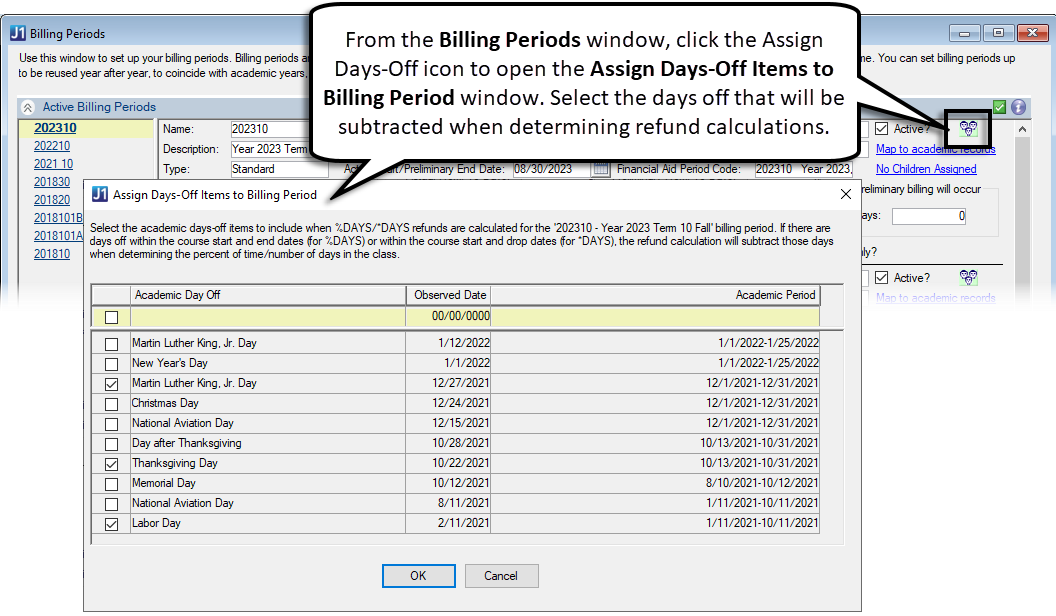Screen dimensions: 1056x616
Task: Select billing period 201810
Action: coord(52,254)
